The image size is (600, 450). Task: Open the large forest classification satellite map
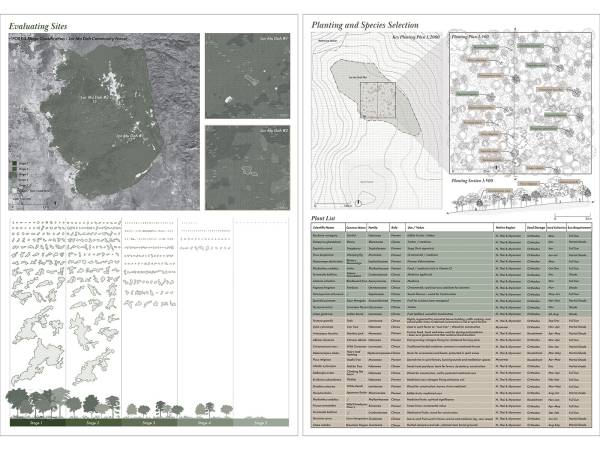(x=104, y=121)
